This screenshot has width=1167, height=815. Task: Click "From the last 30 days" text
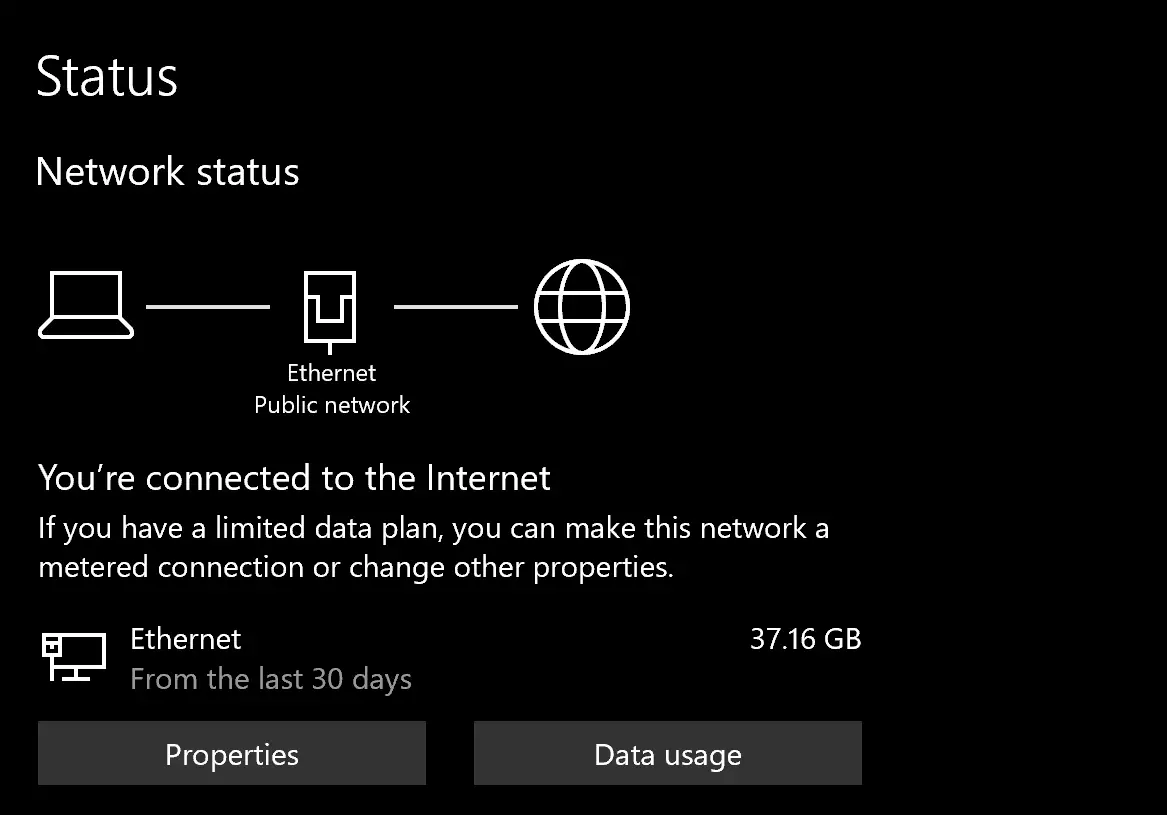[271, 680]
